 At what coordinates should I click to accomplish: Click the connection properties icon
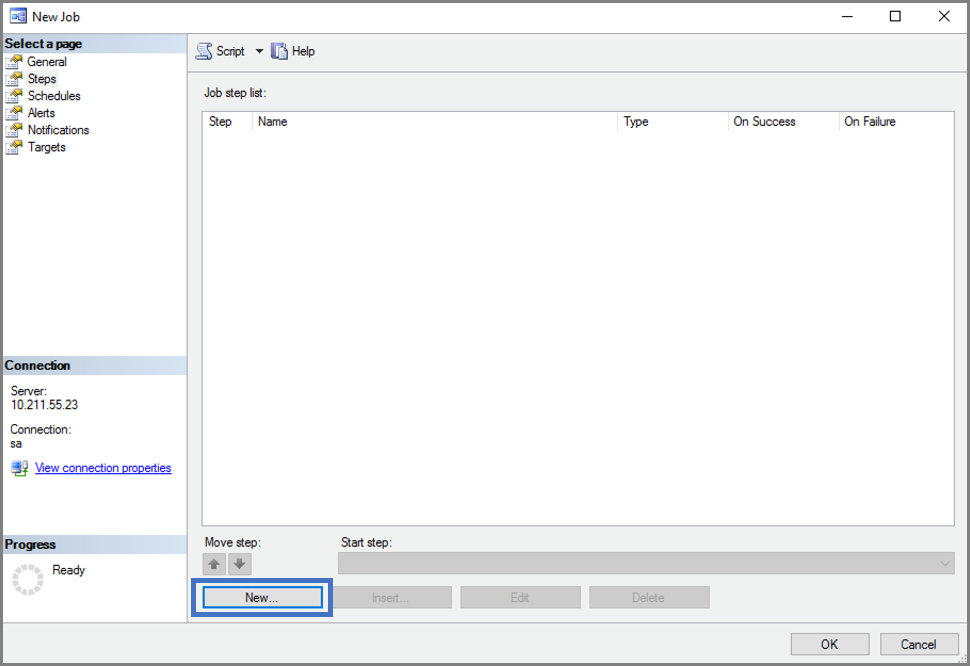tap(20, 468)
